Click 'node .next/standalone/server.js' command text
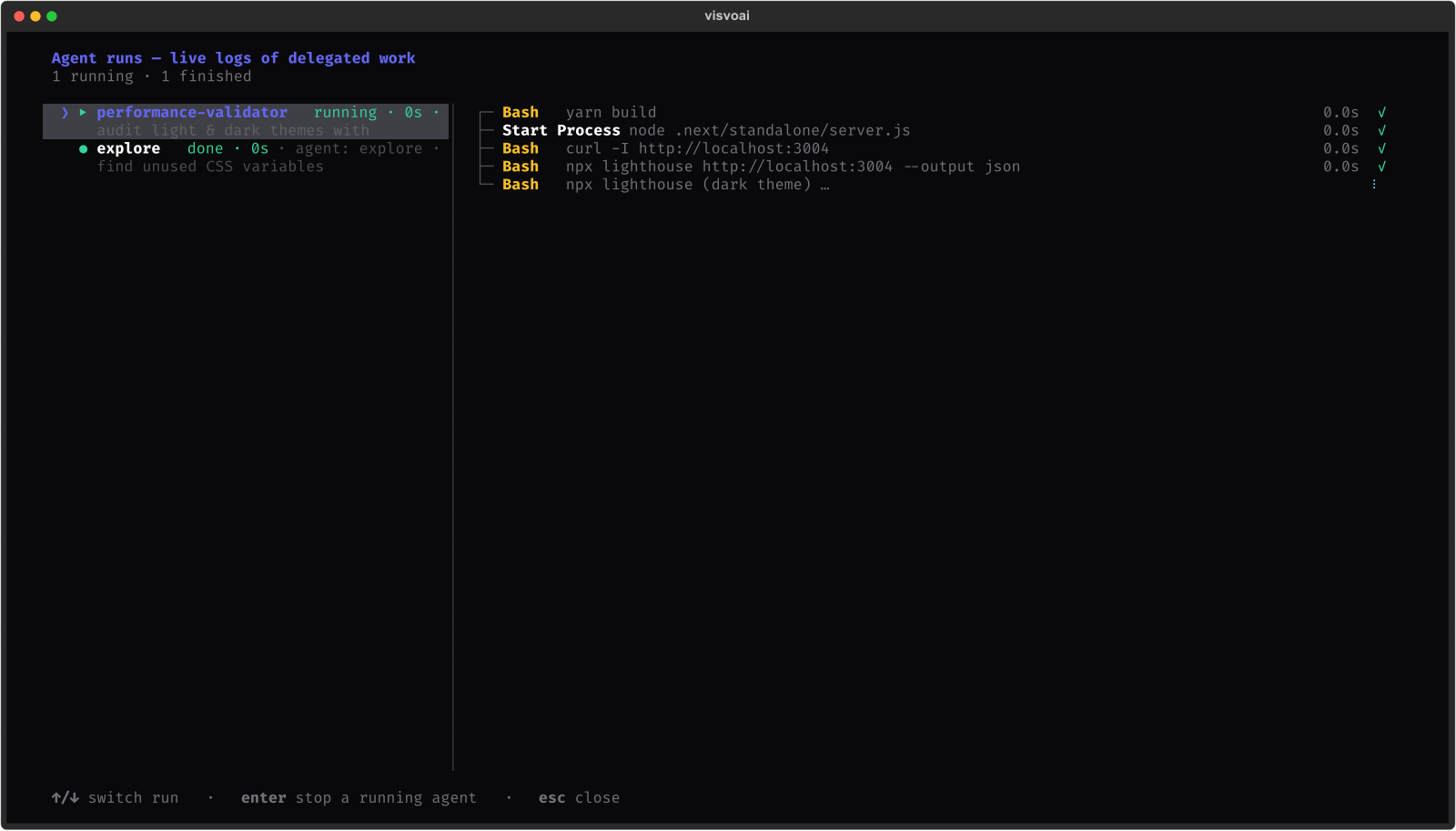1456x831 pixels. click(x=770, y=131)
